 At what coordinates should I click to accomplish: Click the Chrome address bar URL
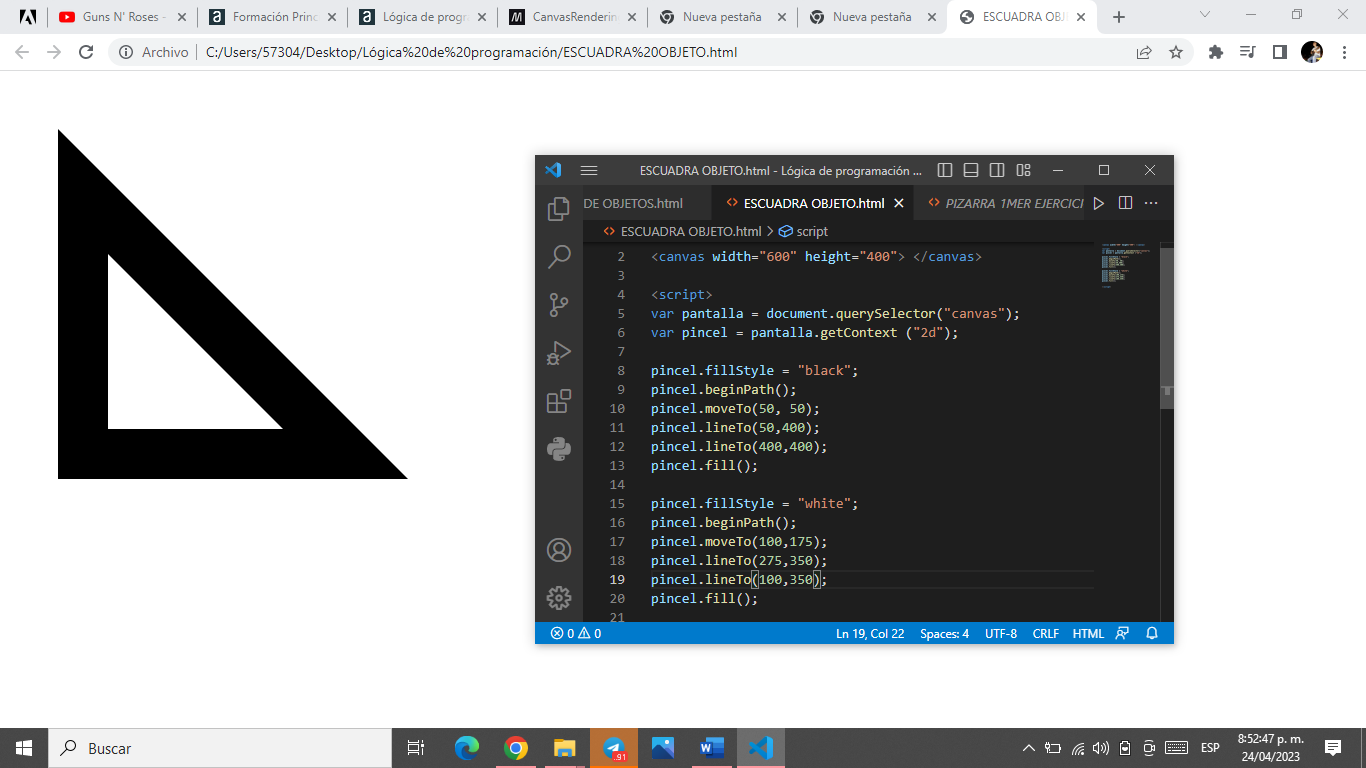[471, 52]
